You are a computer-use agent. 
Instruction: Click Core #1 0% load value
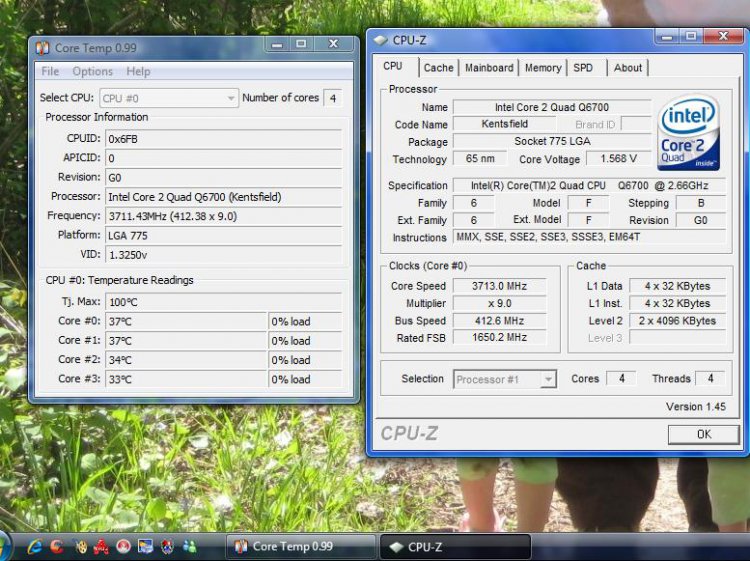305,341
